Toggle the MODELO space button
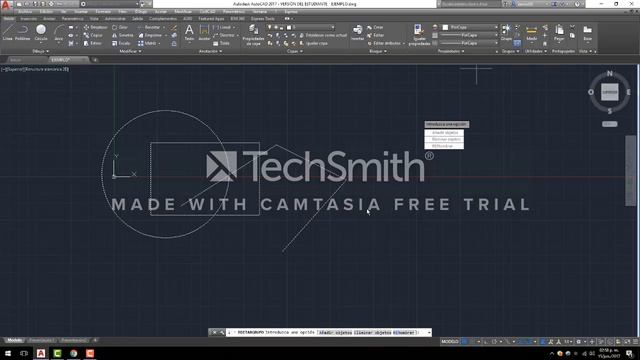The width and height of the screenshot is (640, 360). pos(450,342)
